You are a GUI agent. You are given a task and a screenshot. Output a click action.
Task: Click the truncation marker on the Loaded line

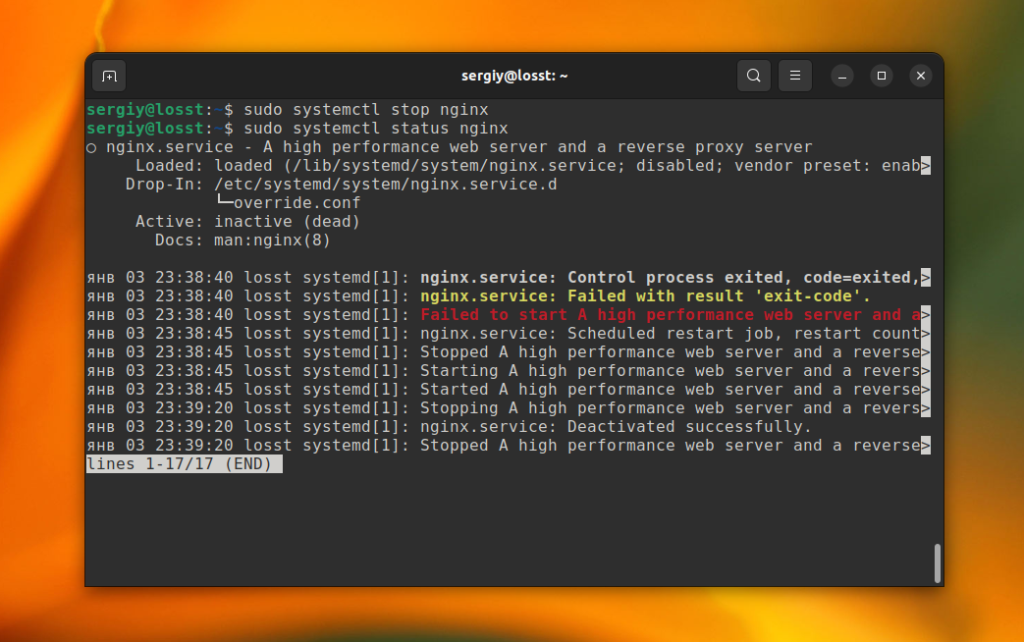click(x=925, y=165)
